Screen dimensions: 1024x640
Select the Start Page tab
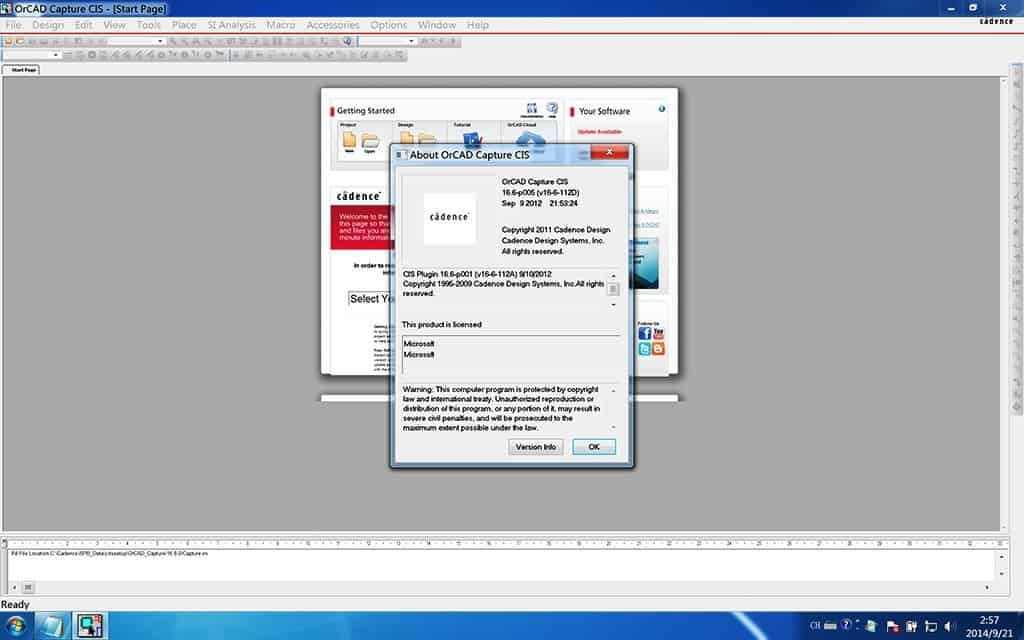22,69
